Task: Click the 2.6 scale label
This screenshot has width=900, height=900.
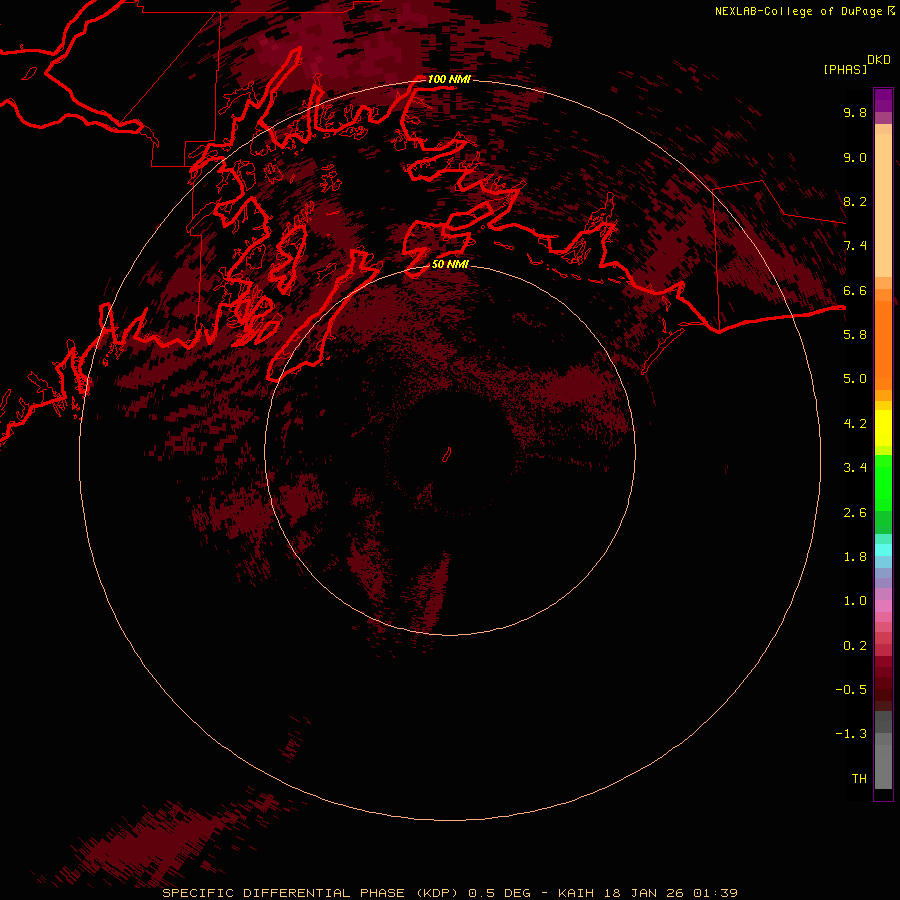Action: [855, 513]
